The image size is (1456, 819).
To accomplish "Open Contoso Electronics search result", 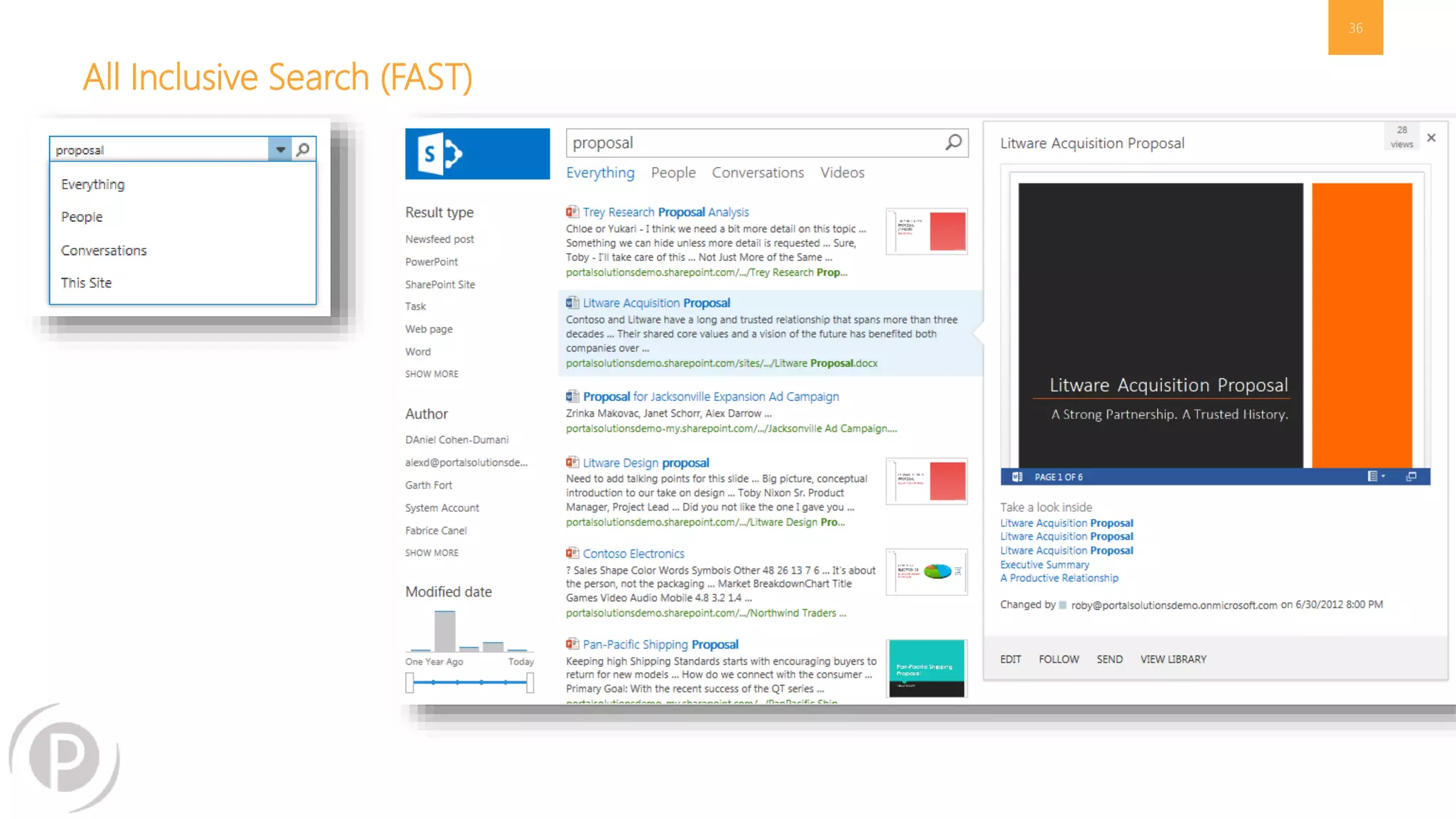I will 633,554.
